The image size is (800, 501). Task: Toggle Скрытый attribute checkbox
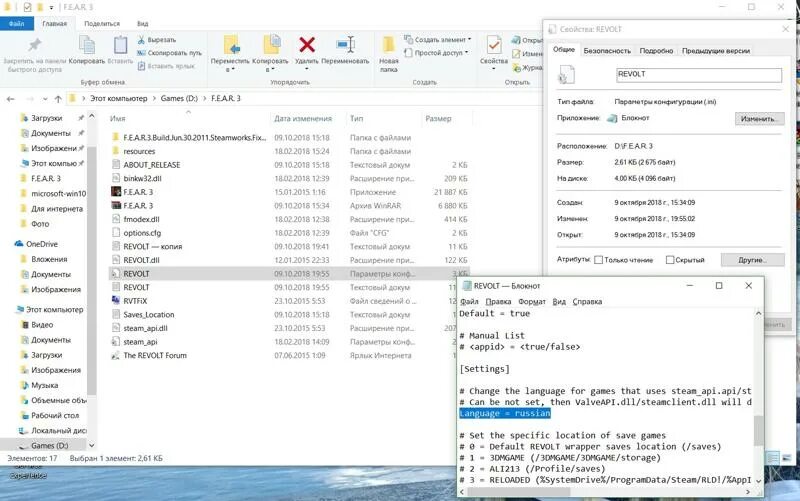[x=670, y=260]
